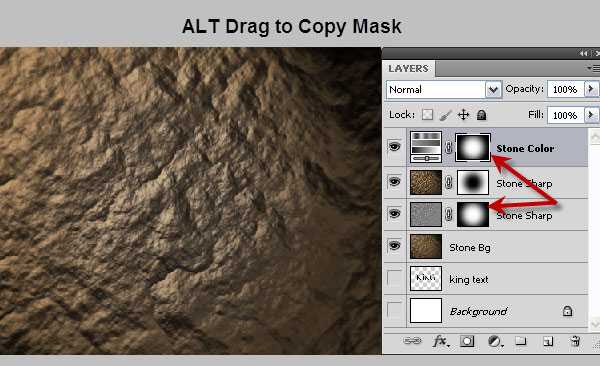
Task: Open the Fill slider arrow
Action: tap(591, 114)
